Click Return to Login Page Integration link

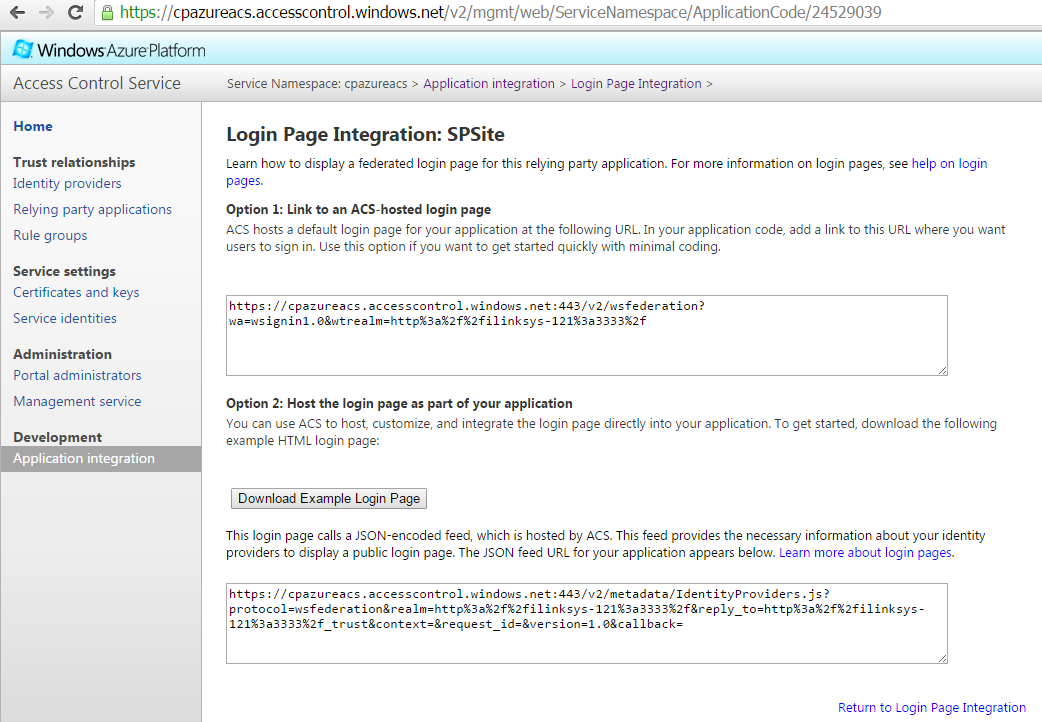point(932,707)
